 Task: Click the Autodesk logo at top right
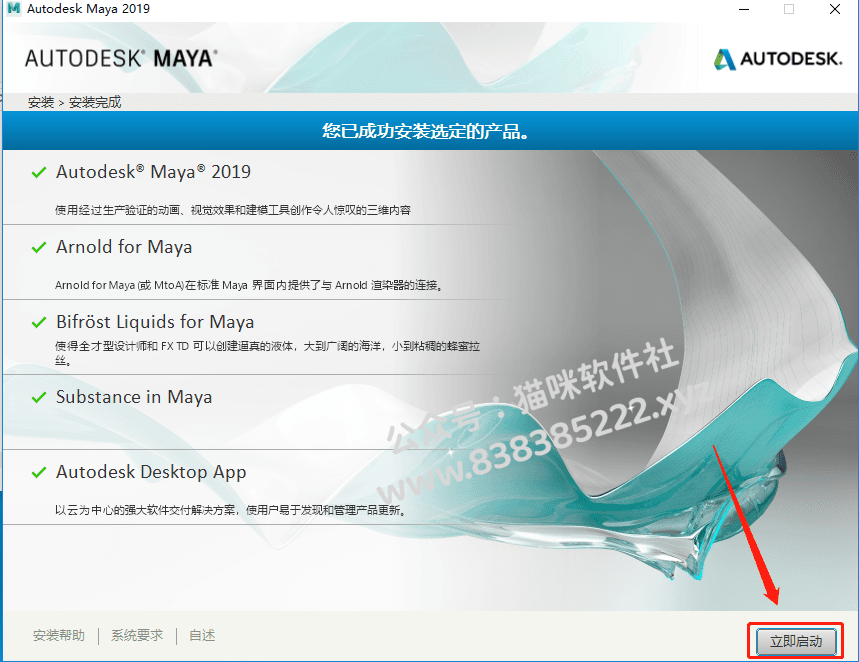coord(777,59)
